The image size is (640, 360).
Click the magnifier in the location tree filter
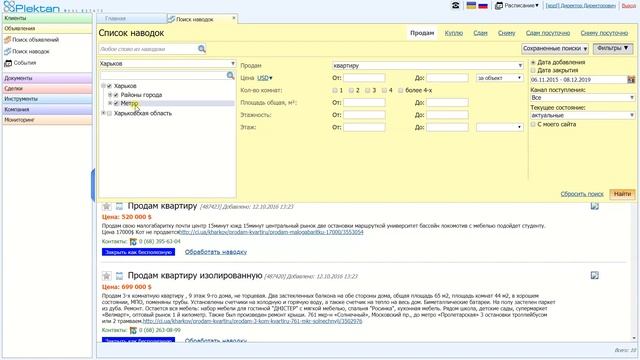tap(230, 76)
